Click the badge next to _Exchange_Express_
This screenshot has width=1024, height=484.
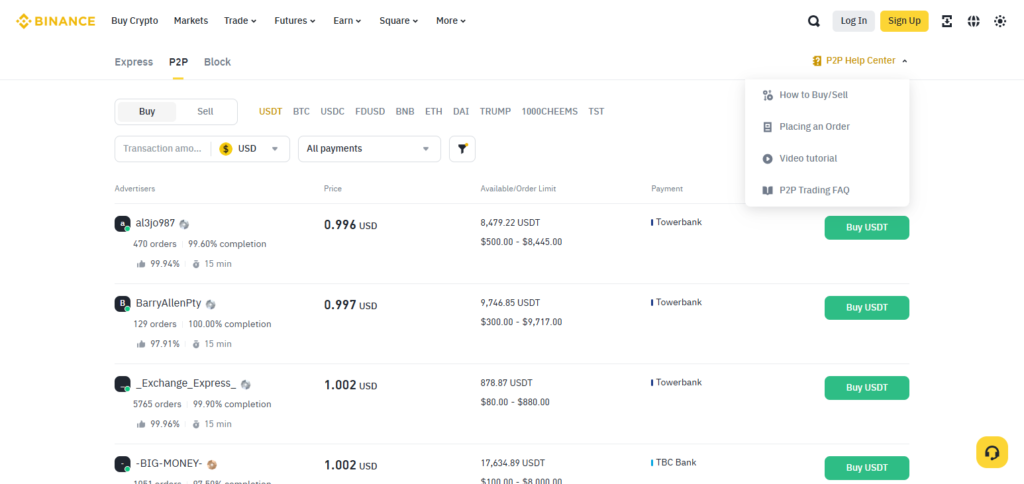pos(246,385)
